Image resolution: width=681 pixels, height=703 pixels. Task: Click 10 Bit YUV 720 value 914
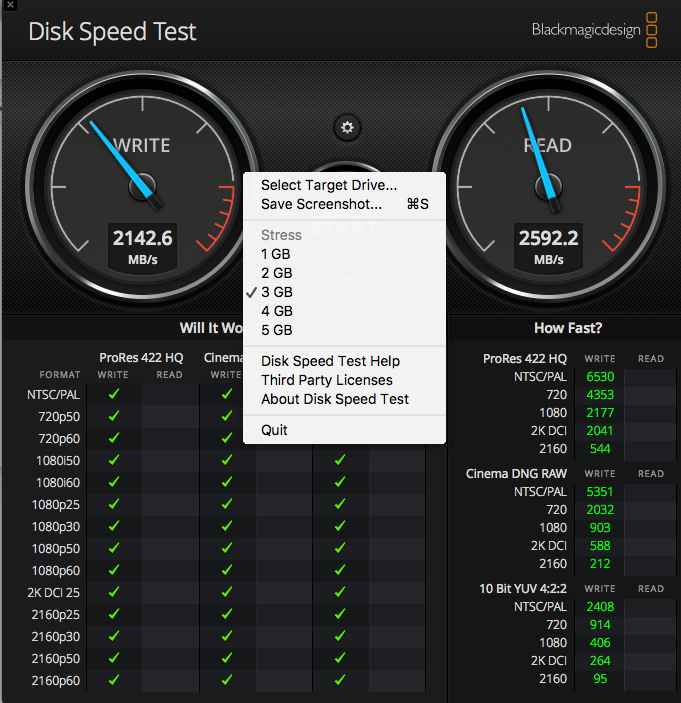tap(600, 625)
